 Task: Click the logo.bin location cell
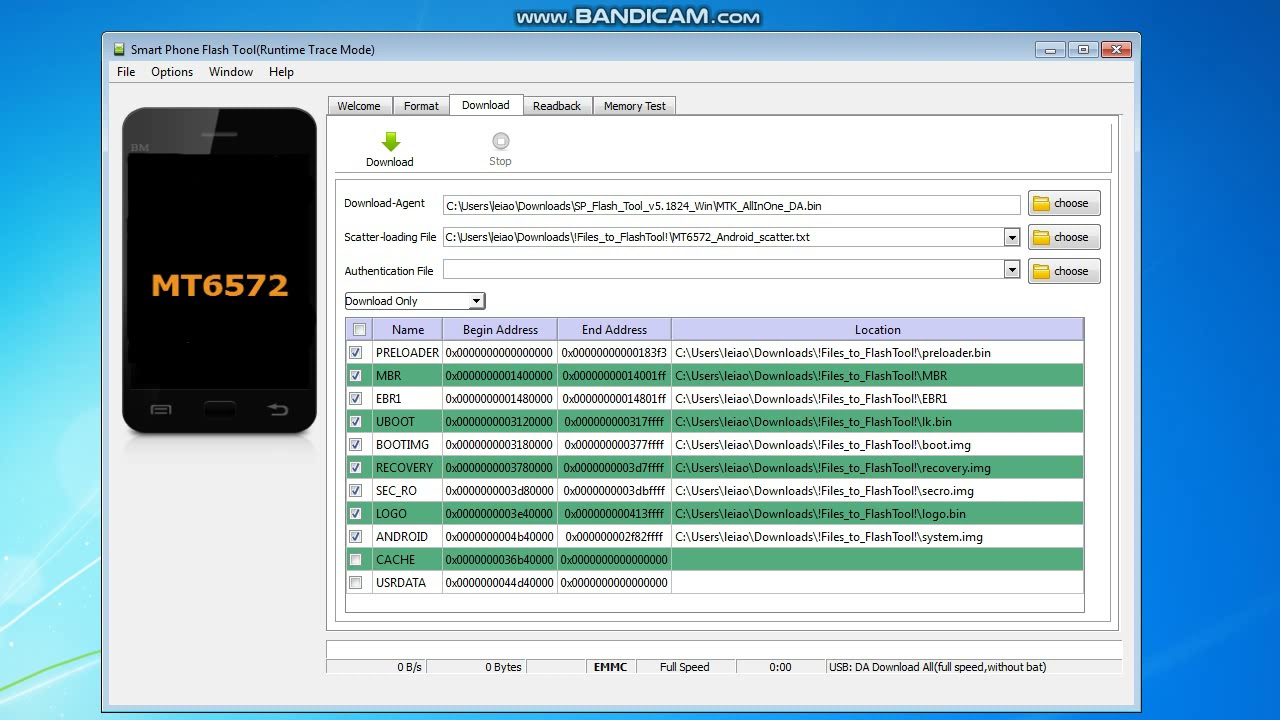pos(878,514)
